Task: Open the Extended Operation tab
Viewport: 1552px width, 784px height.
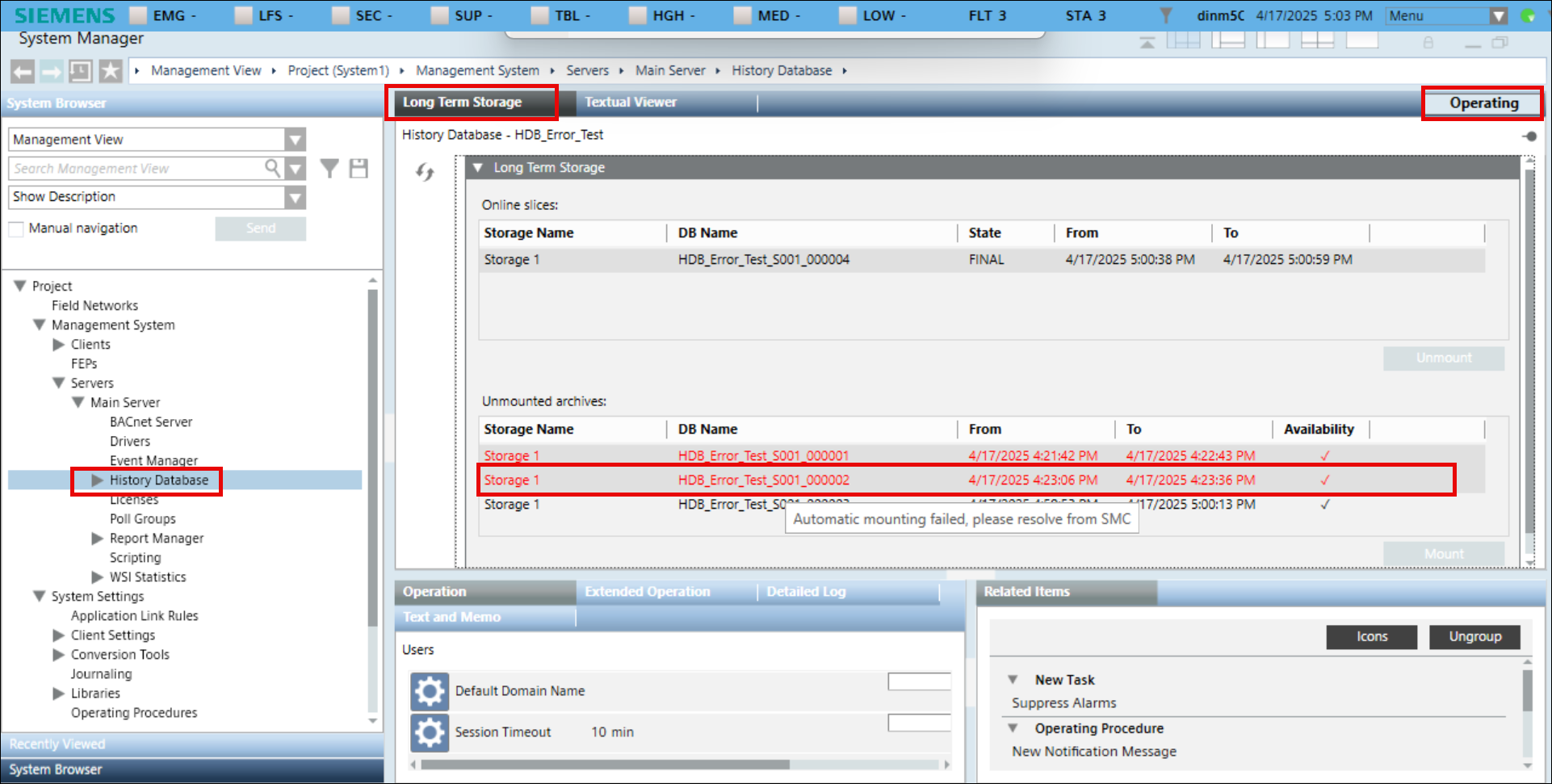Action: (647, 592)
